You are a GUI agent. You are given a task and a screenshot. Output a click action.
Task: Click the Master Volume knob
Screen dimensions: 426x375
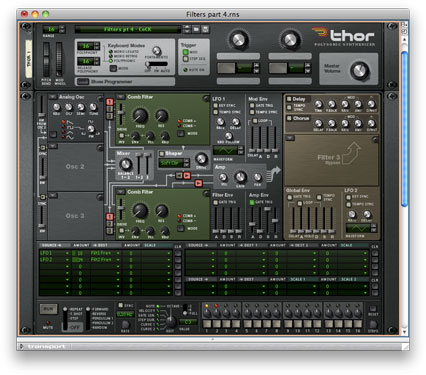click(x=359, y=70)
